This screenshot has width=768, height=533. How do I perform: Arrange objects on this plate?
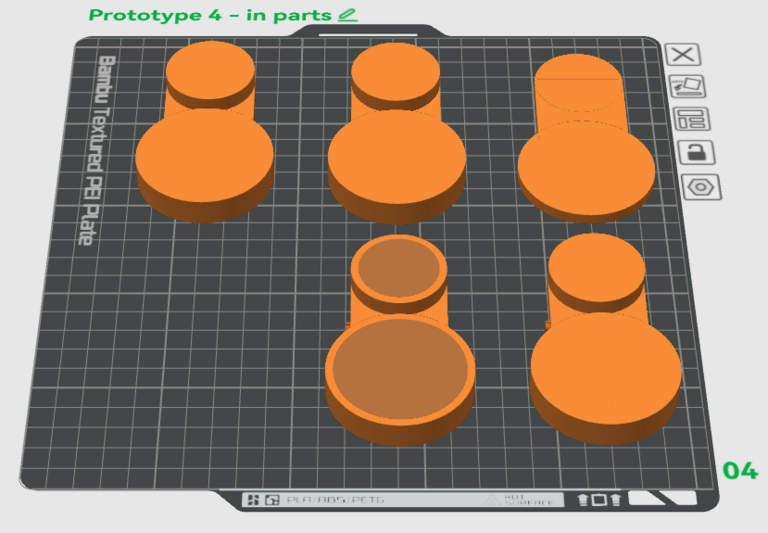pyautogui.click(x=691, y=119)
